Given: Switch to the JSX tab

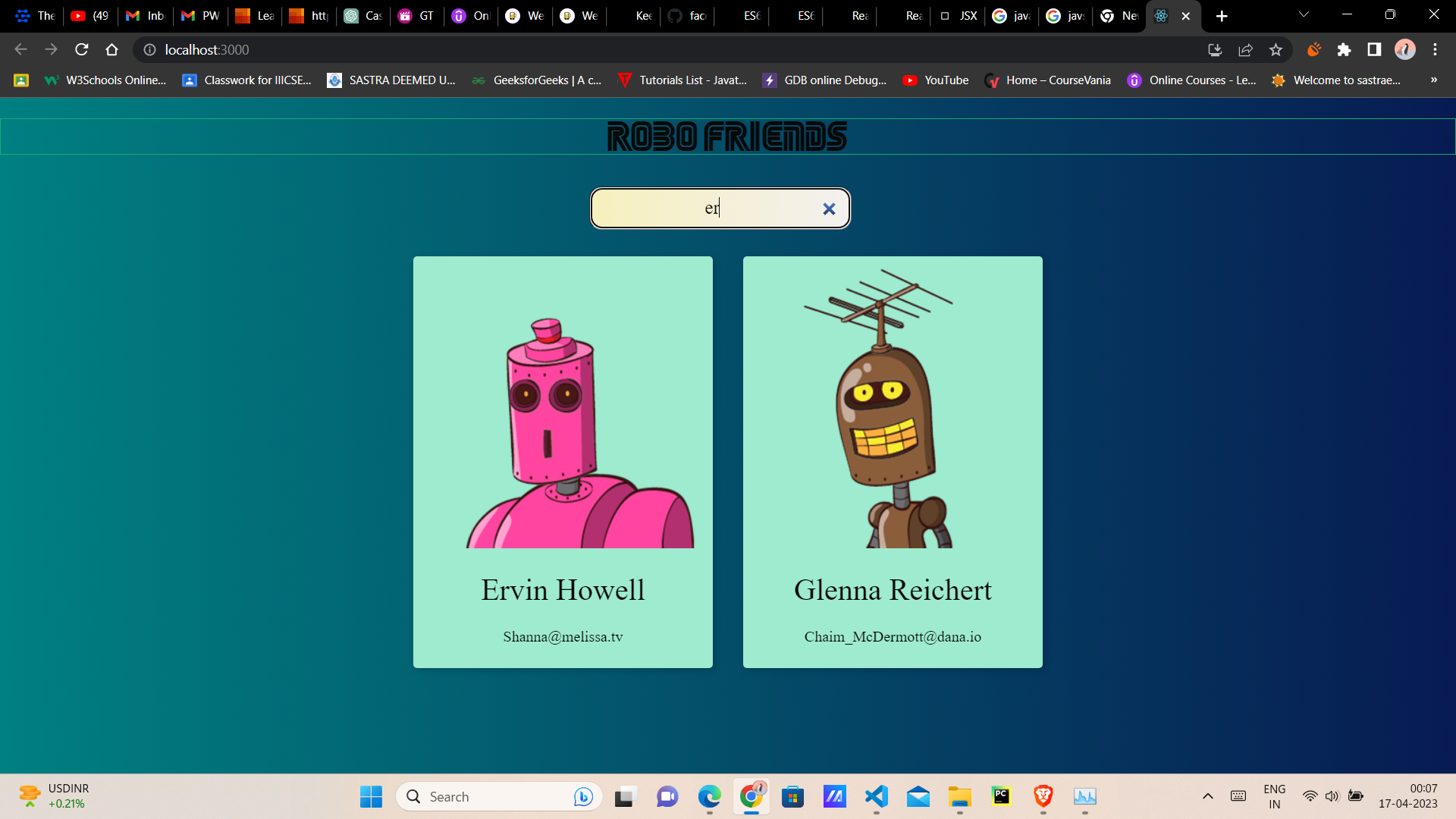Looking at the screenshot, I should [958, 15].
